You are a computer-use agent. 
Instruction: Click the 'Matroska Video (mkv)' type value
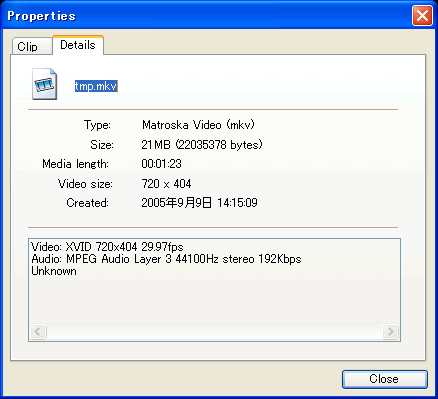click(x=198, y=125)
